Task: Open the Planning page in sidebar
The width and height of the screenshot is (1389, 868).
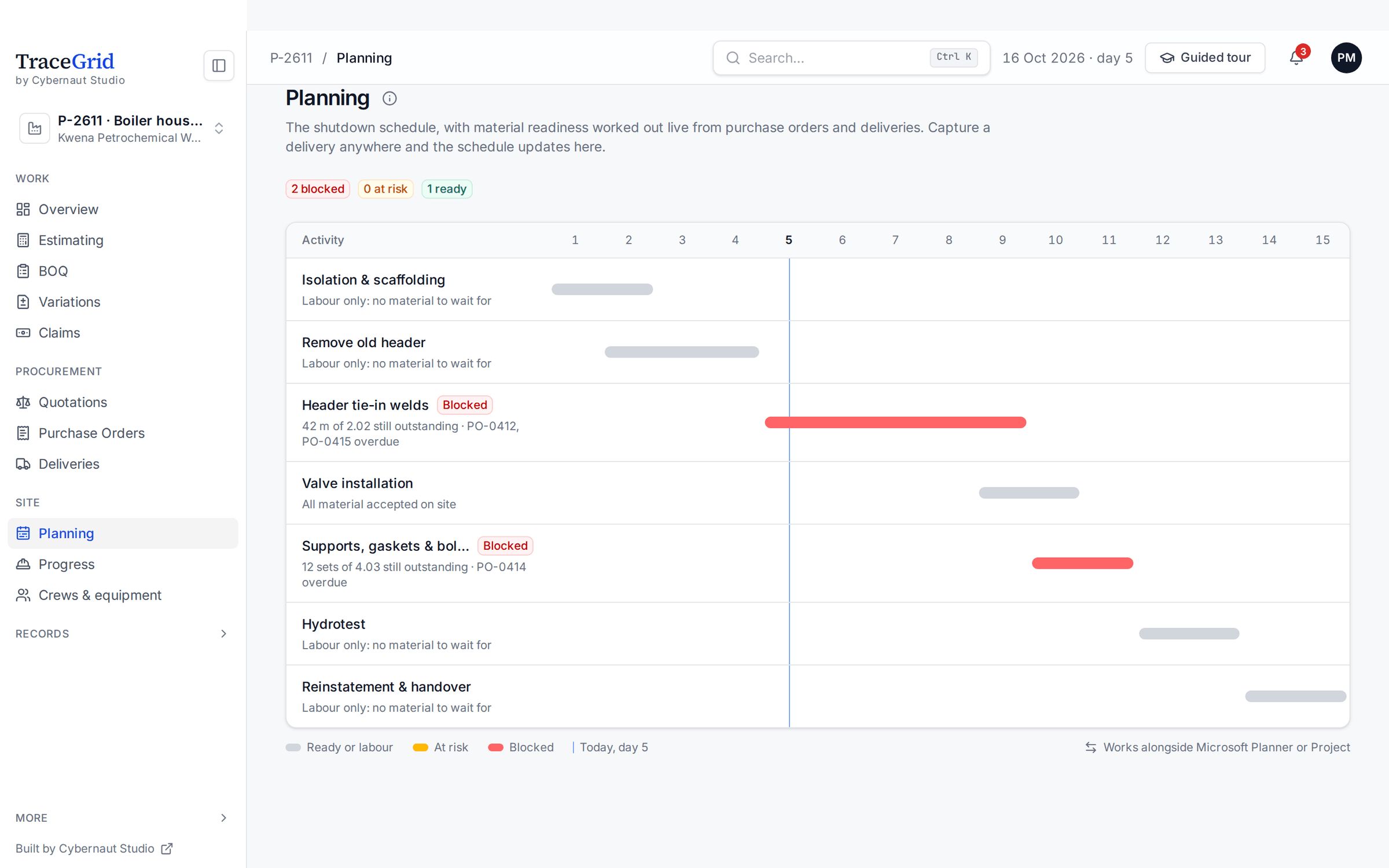Action: pyautogui.click(x=123, y=534)
